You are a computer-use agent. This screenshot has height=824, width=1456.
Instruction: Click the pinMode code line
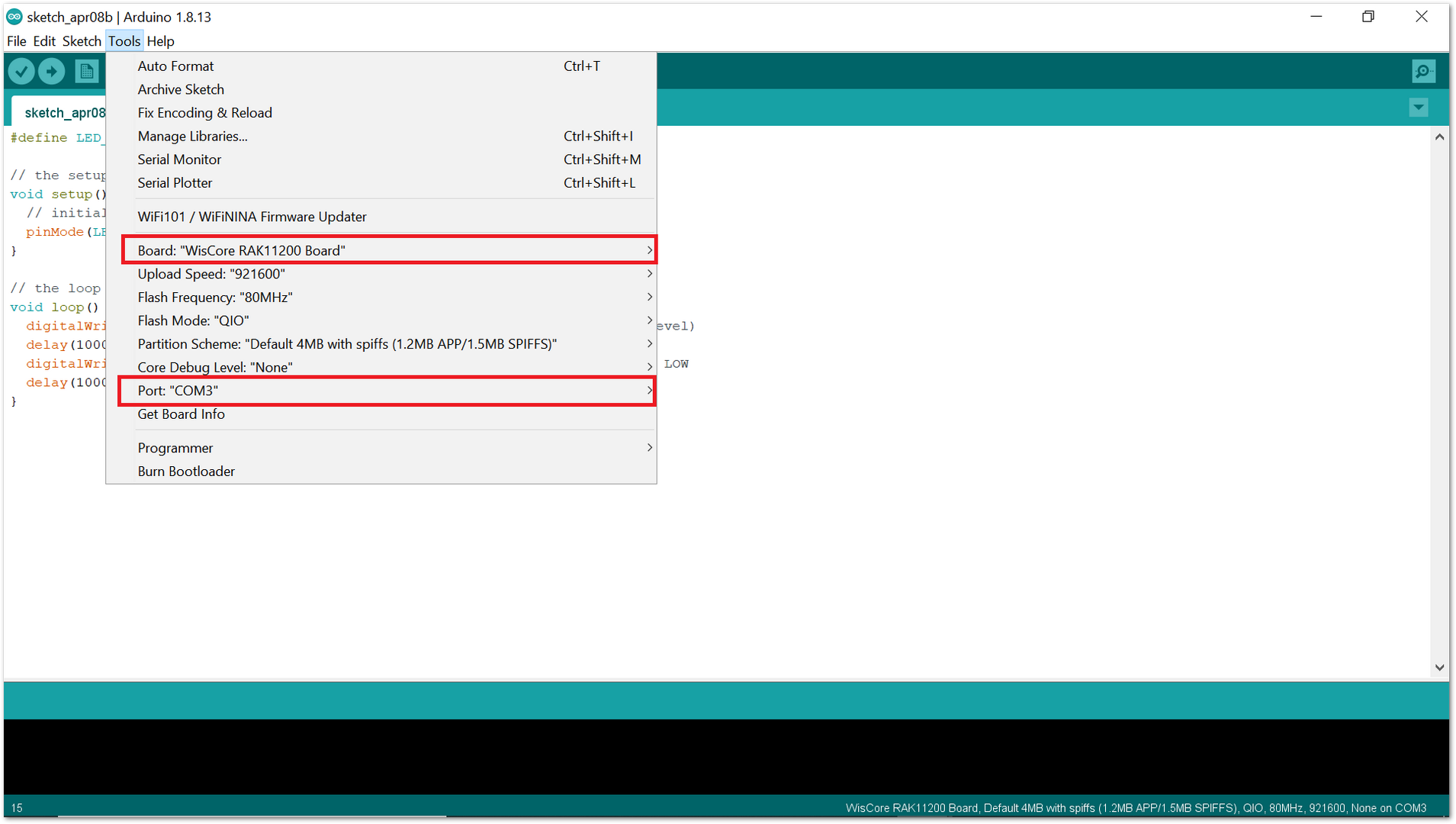66,232
